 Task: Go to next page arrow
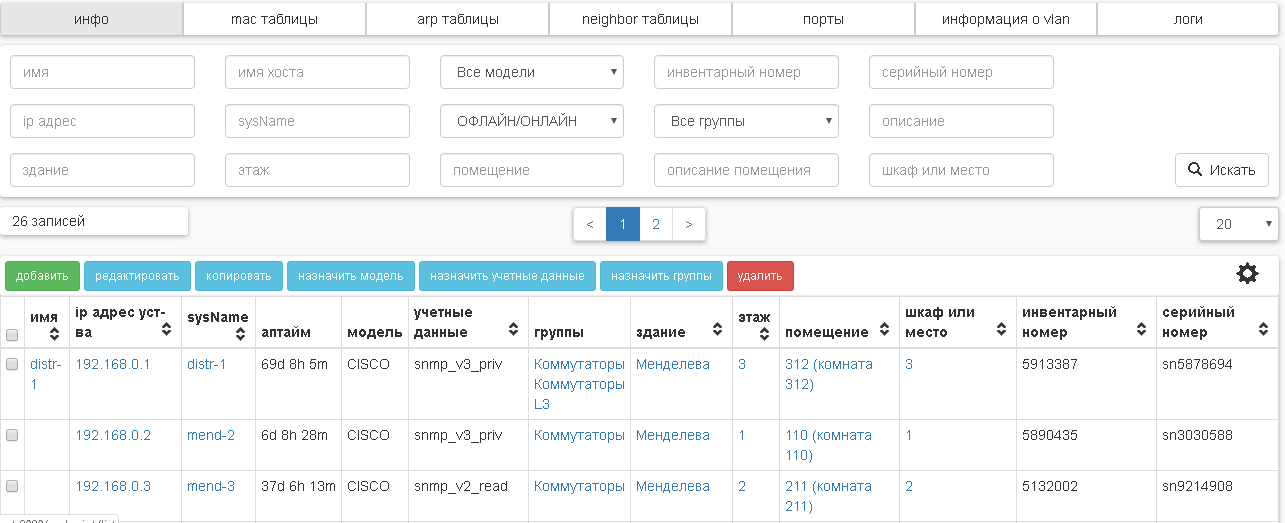(688, 225)
